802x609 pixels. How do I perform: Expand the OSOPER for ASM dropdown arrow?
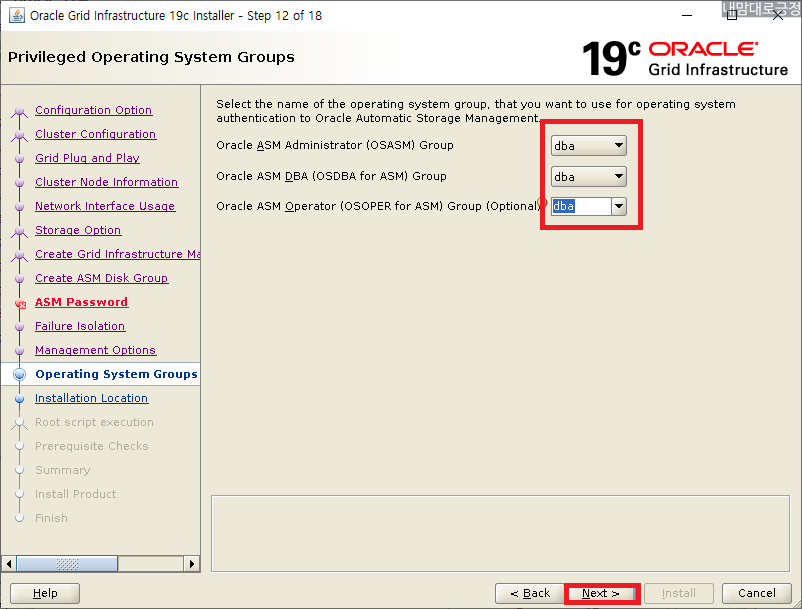(619, 206)
